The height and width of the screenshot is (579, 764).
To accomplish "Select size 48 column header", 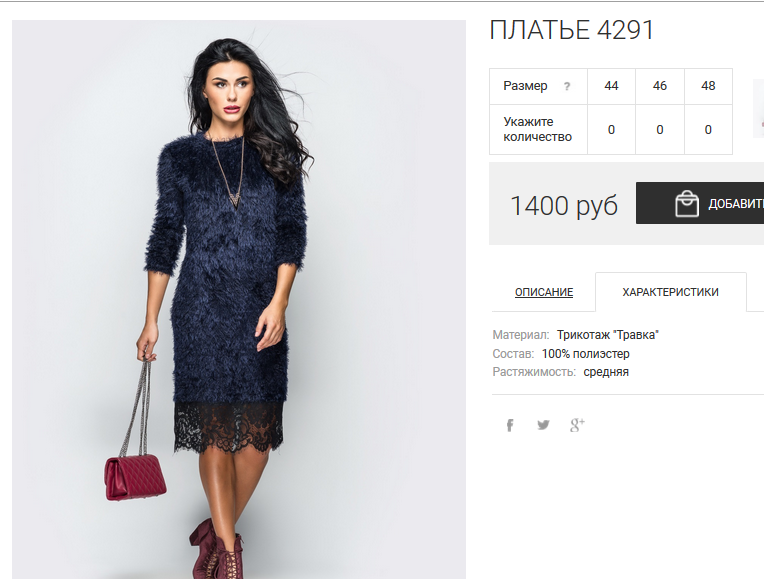I will 708,86.
